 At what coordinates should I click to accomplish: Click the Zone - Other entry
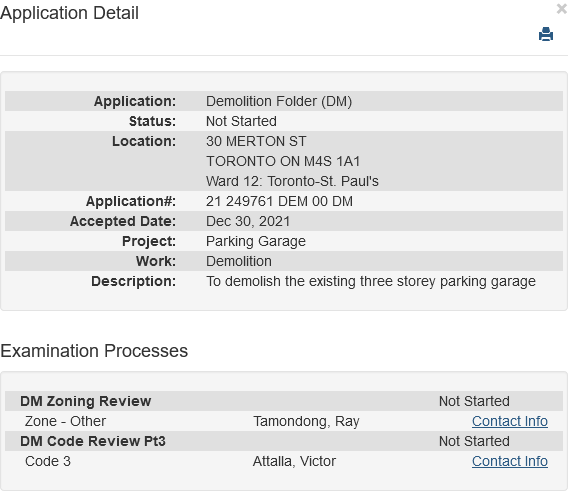(65, 421)
